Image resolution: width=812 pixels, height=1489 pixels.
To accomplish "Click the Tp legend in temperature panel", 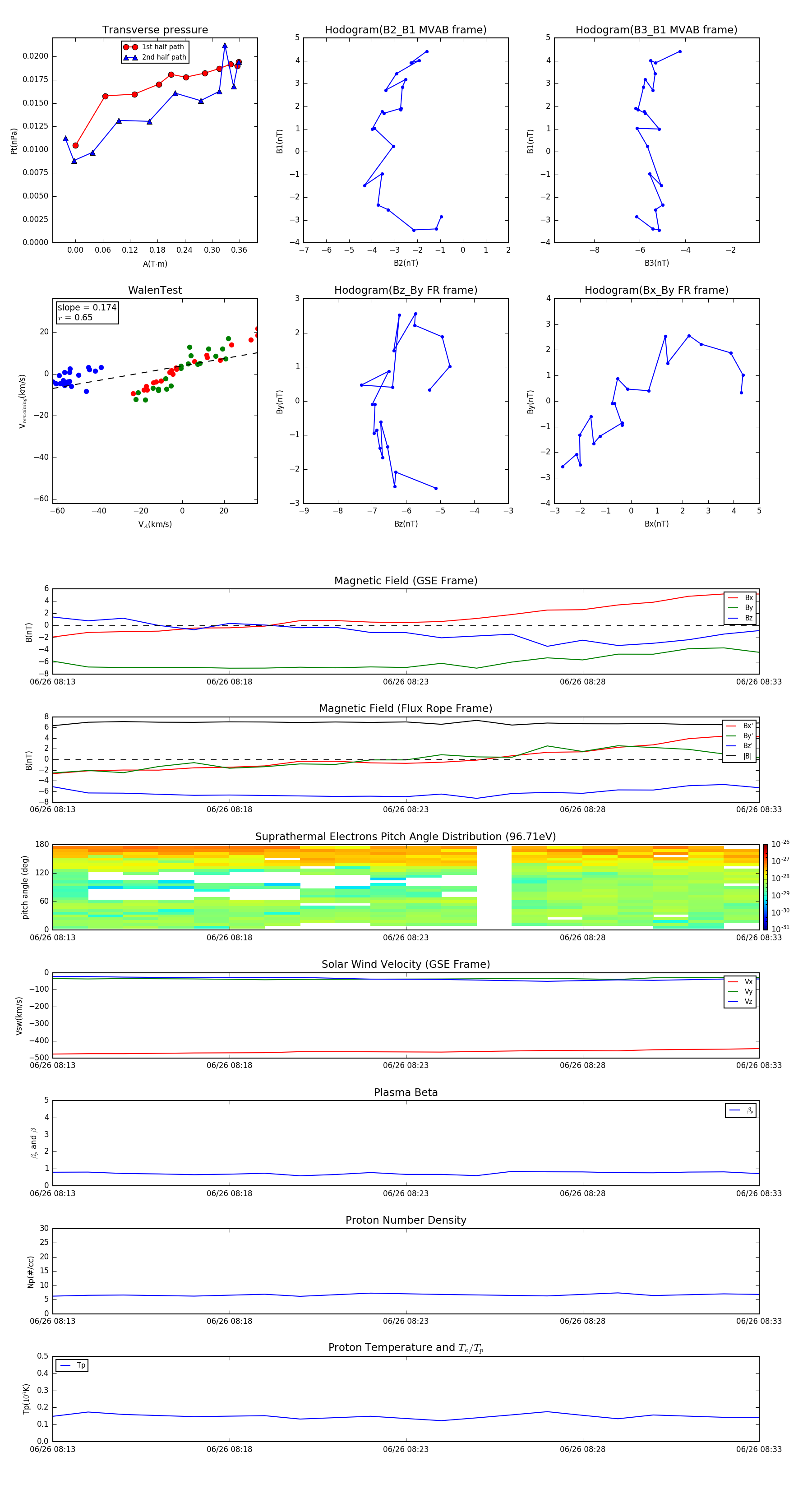I will pos(72,1366).
